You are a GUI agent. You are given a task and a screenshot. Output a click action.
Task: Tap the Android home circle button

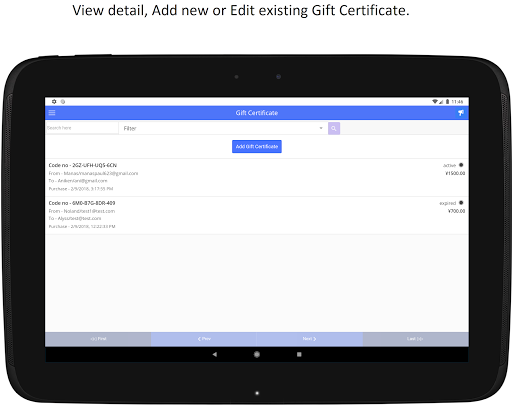click(x=257, y=354)
